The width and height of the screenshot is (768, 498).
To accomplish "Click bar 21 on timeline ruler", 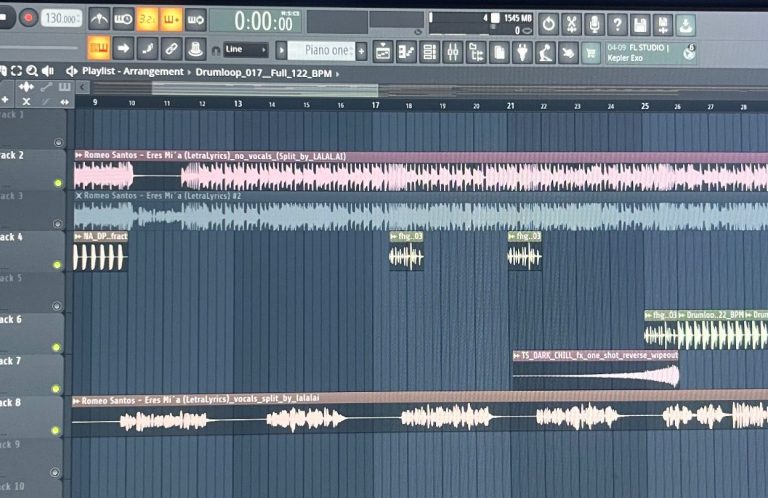I will point(510,106).
